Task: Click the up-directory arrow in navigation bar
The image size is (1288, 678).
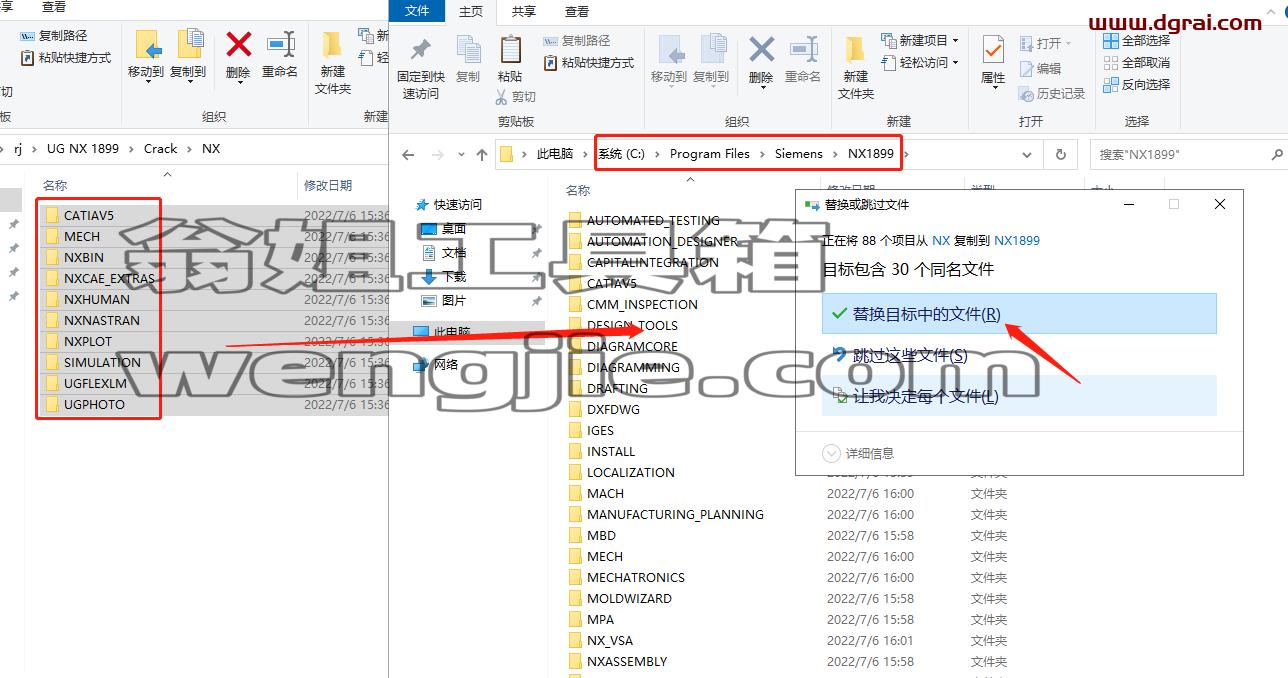Action: pos(482,154)
